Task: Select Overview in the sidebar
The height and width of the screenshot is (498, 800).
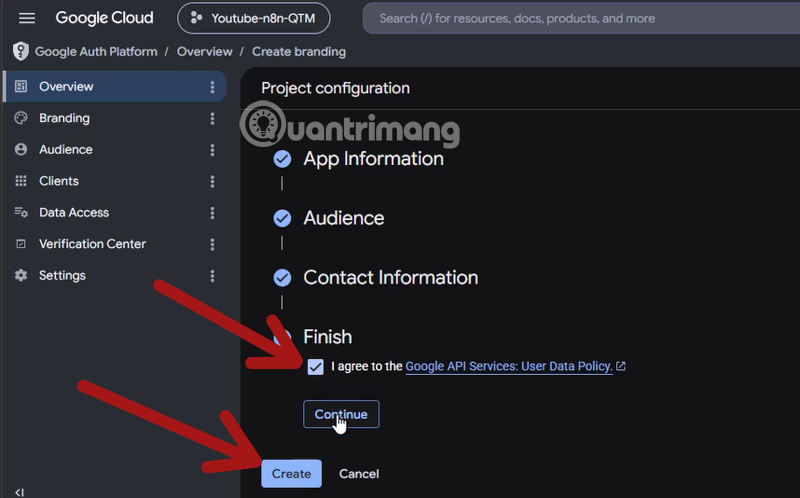Action: click(x=115, y=87)
